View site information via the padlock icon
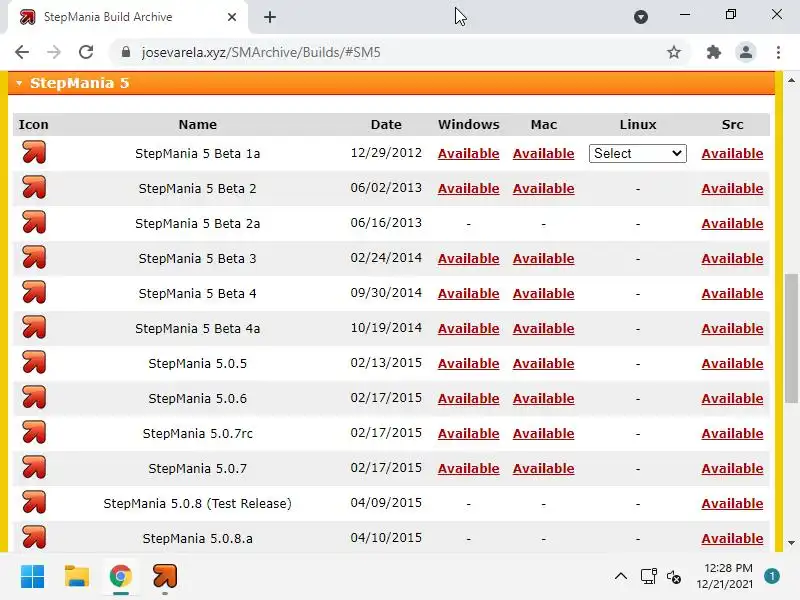 (126, 52)
